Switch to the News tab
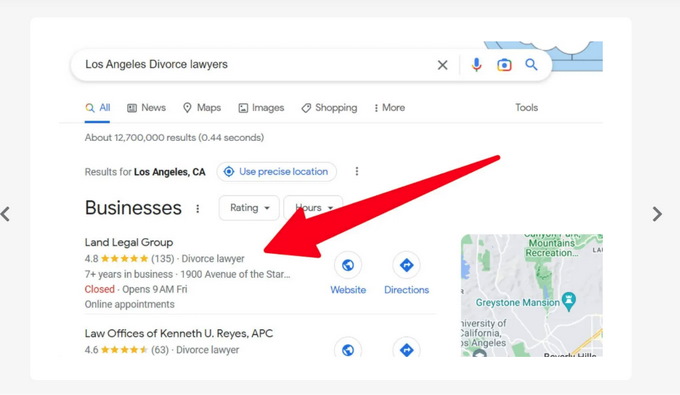The image size is (680, 395). pyautogui.click(x=146, y=108)
